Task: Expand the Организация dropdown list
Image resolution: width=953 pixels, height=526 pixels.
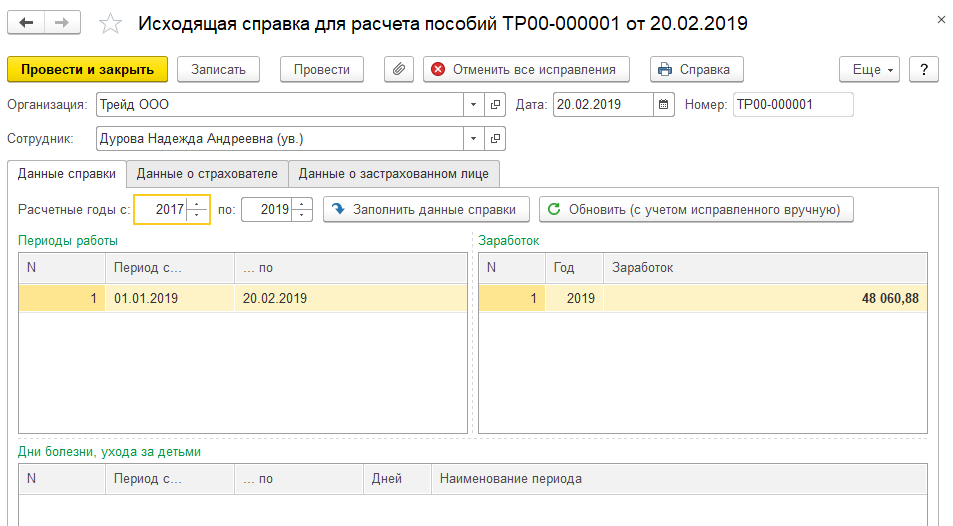Action: coord(473,104)
